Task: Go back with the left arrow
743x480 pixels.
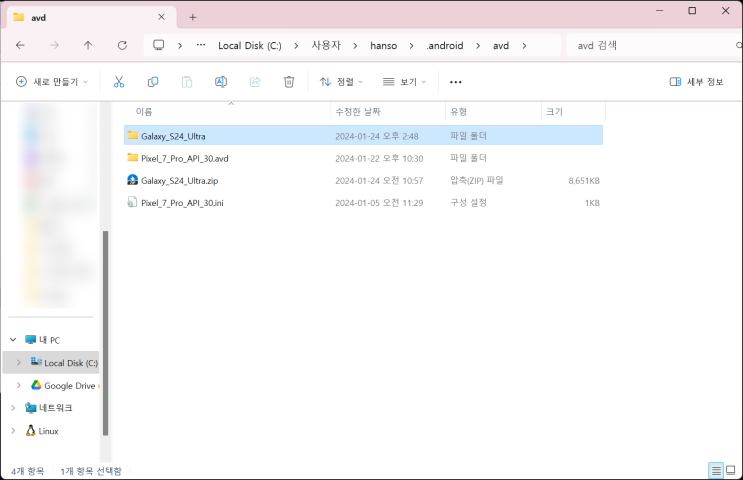Action: tap(20, 45)
